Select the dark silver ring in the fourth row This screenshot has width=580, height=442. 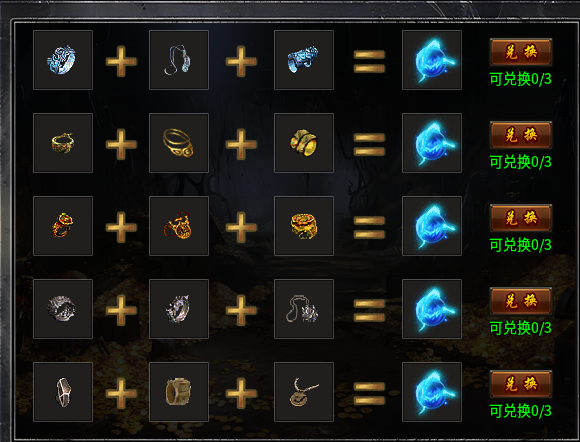pyautogui.click(x=63, y=309)
